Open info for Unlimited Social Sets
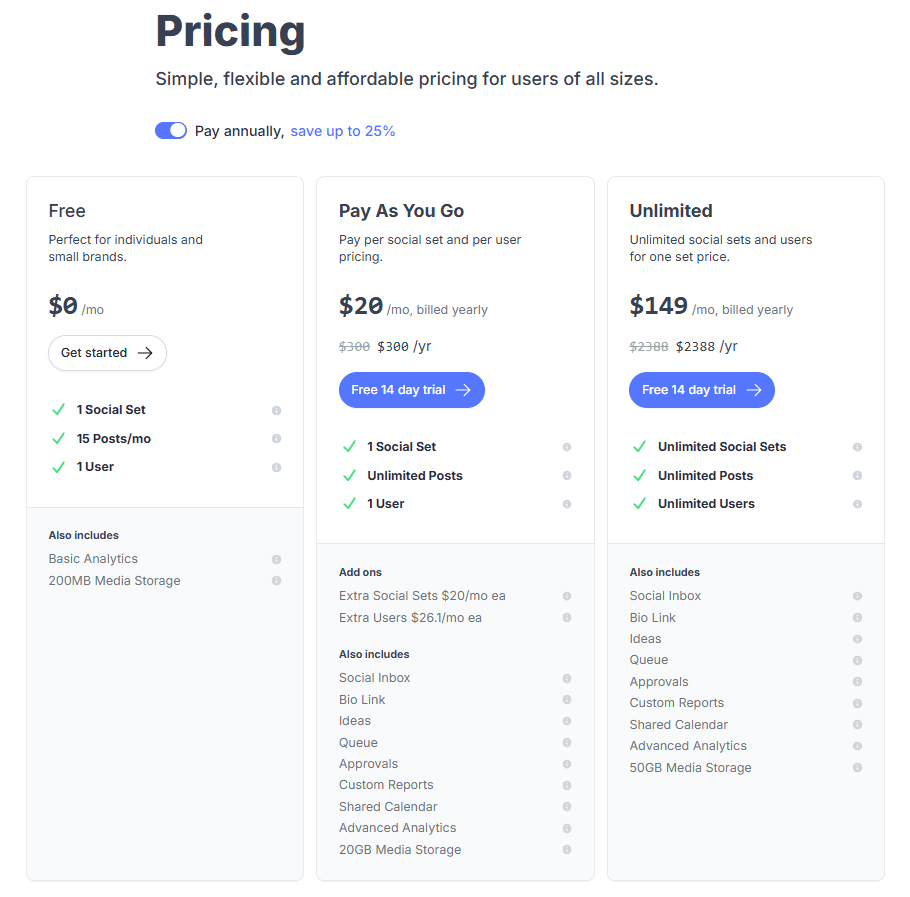 tap(857, 447)
